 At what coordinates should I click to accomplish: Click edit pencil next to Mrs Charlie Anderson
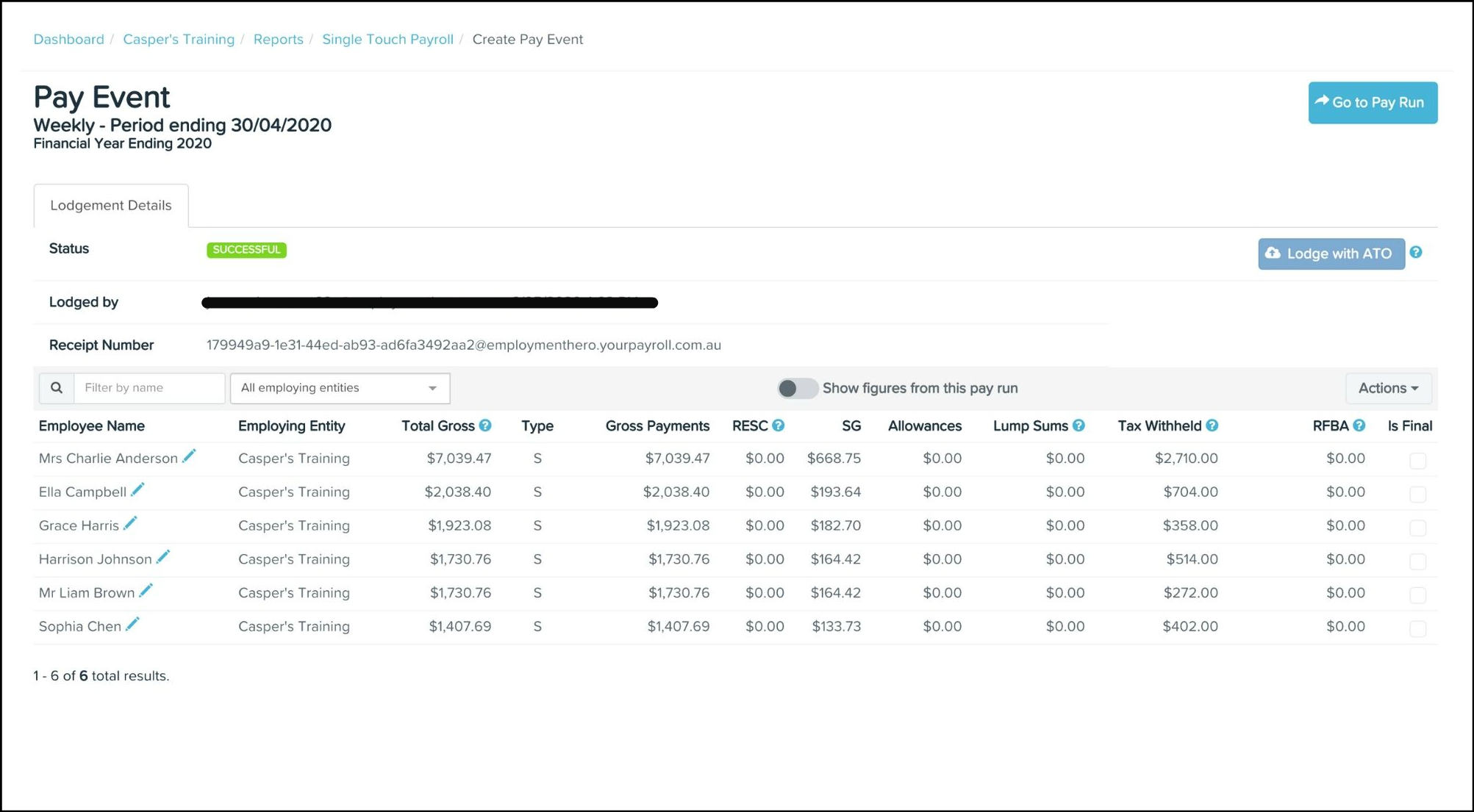[189, 457]
